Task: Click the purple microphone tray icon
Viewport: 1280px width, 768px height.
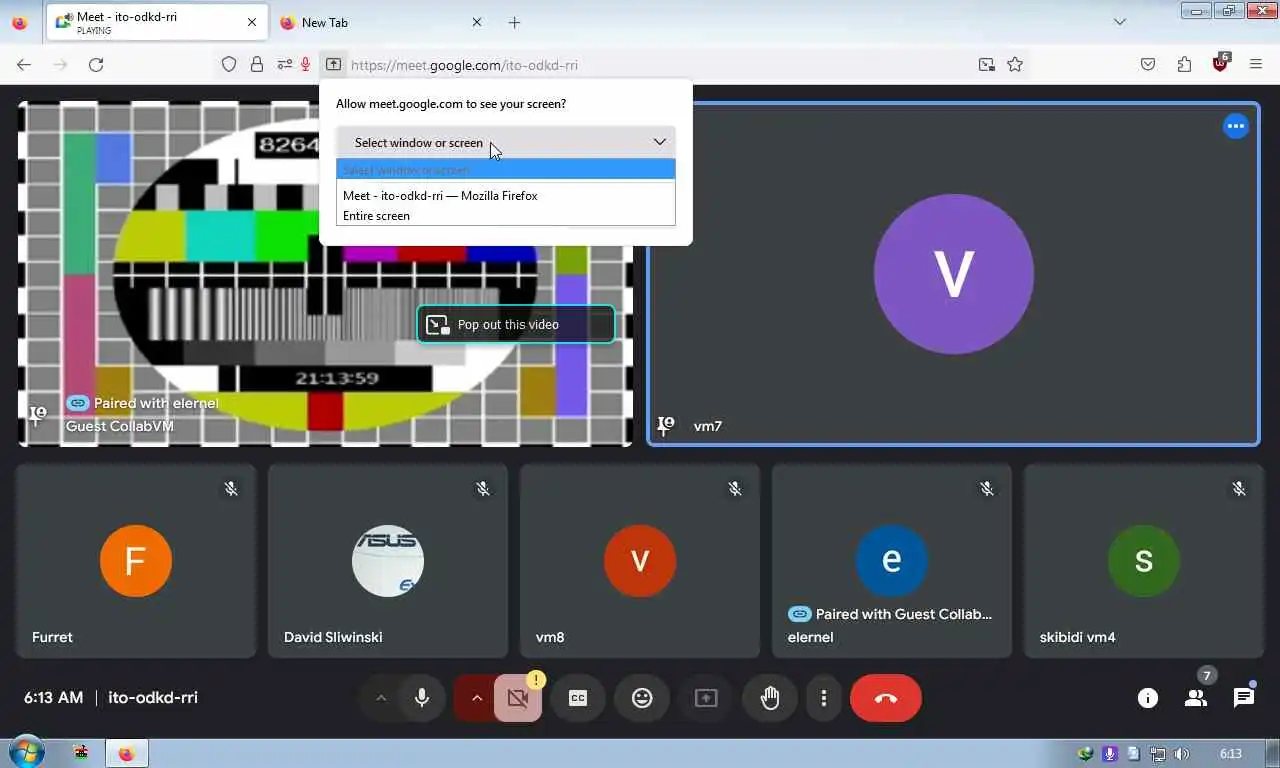Action: click(x=1109, y=754)
